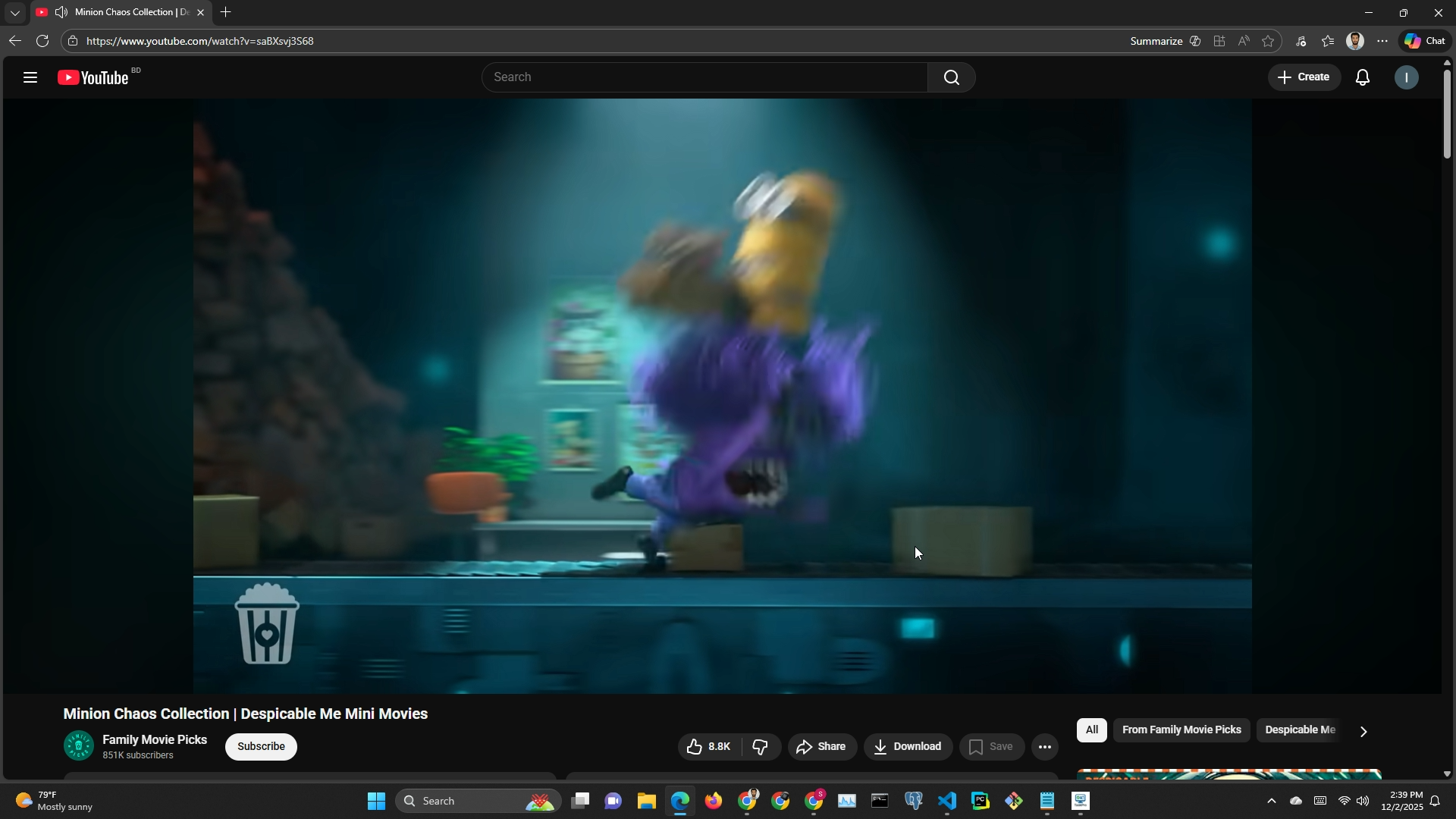
Task: Subscribe to Family Movie Picks
Action: pos(261,747)
